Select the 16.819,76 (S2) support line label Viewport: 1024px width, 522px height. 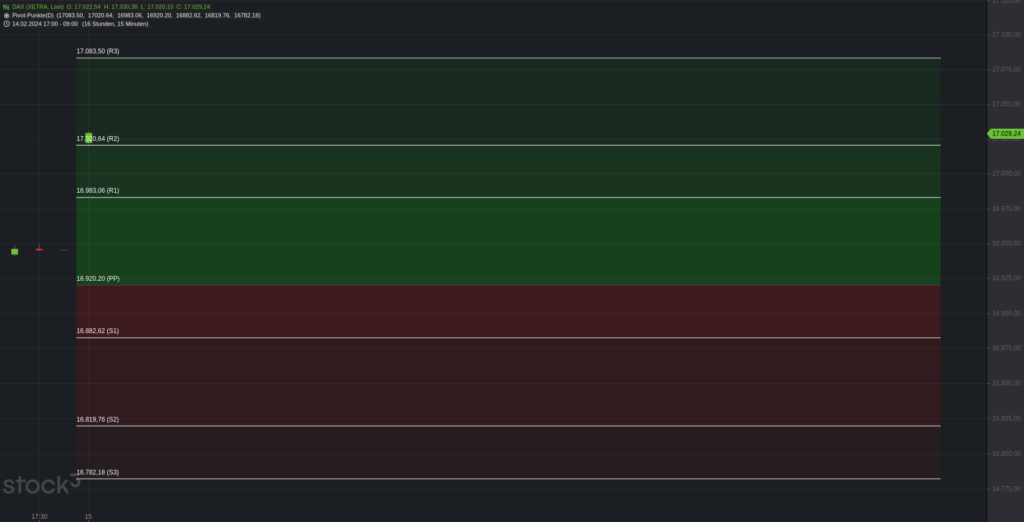(98, 419)
